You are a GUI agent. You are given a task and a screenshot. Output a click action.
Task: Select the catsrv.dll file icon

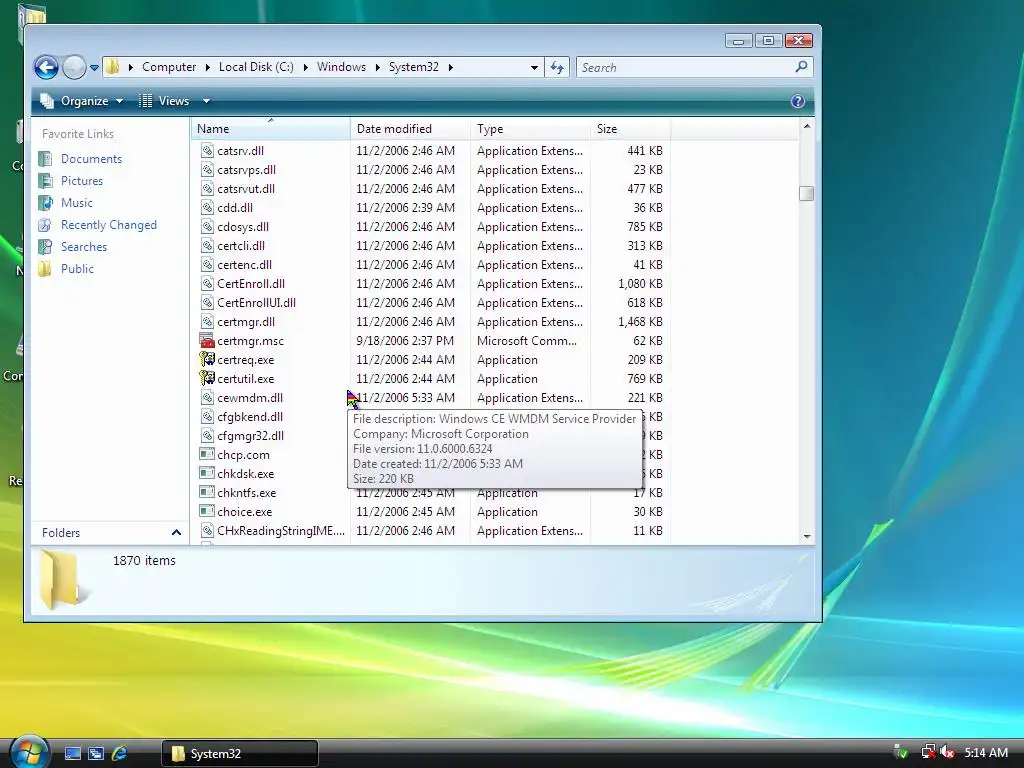click(x=207, y=150)
